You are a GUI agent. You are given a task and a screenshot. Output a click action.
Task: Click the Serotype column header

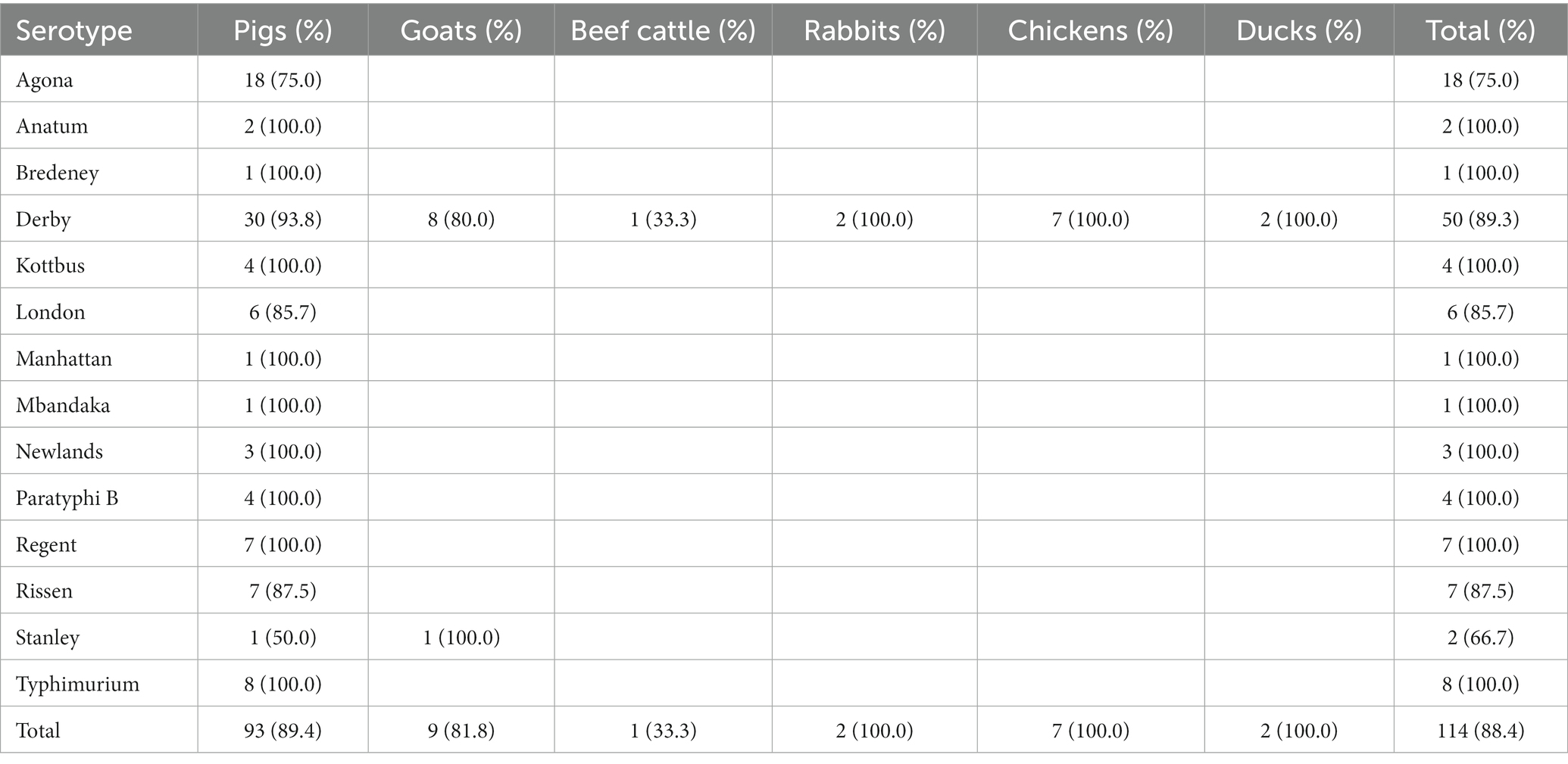pyautogui.click(x=73, y=30)
